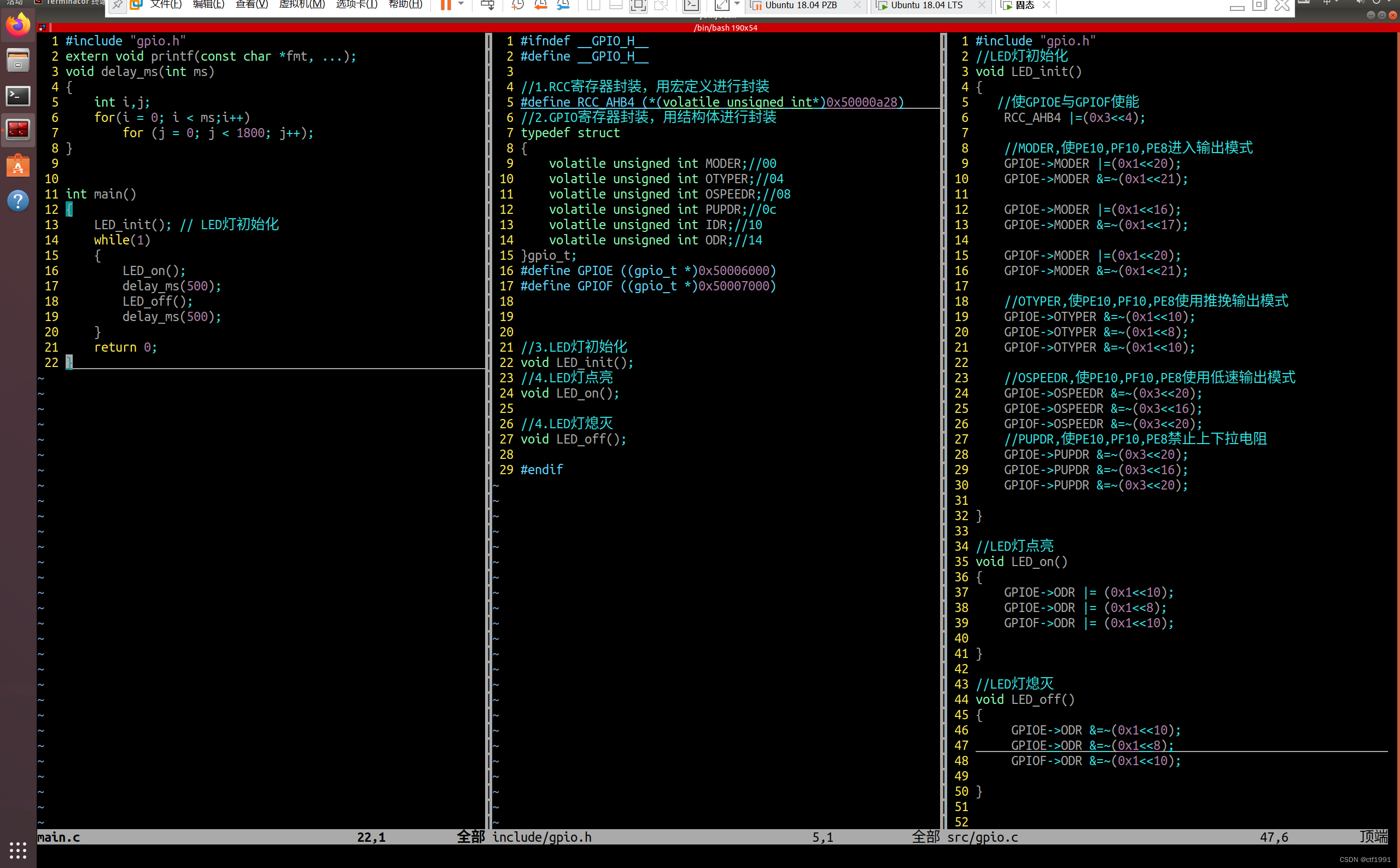Image resolution: width=1400 pixels, height=868 pixels.
Task: Toggle the pin toolbar icon
Action: point(117,5)
